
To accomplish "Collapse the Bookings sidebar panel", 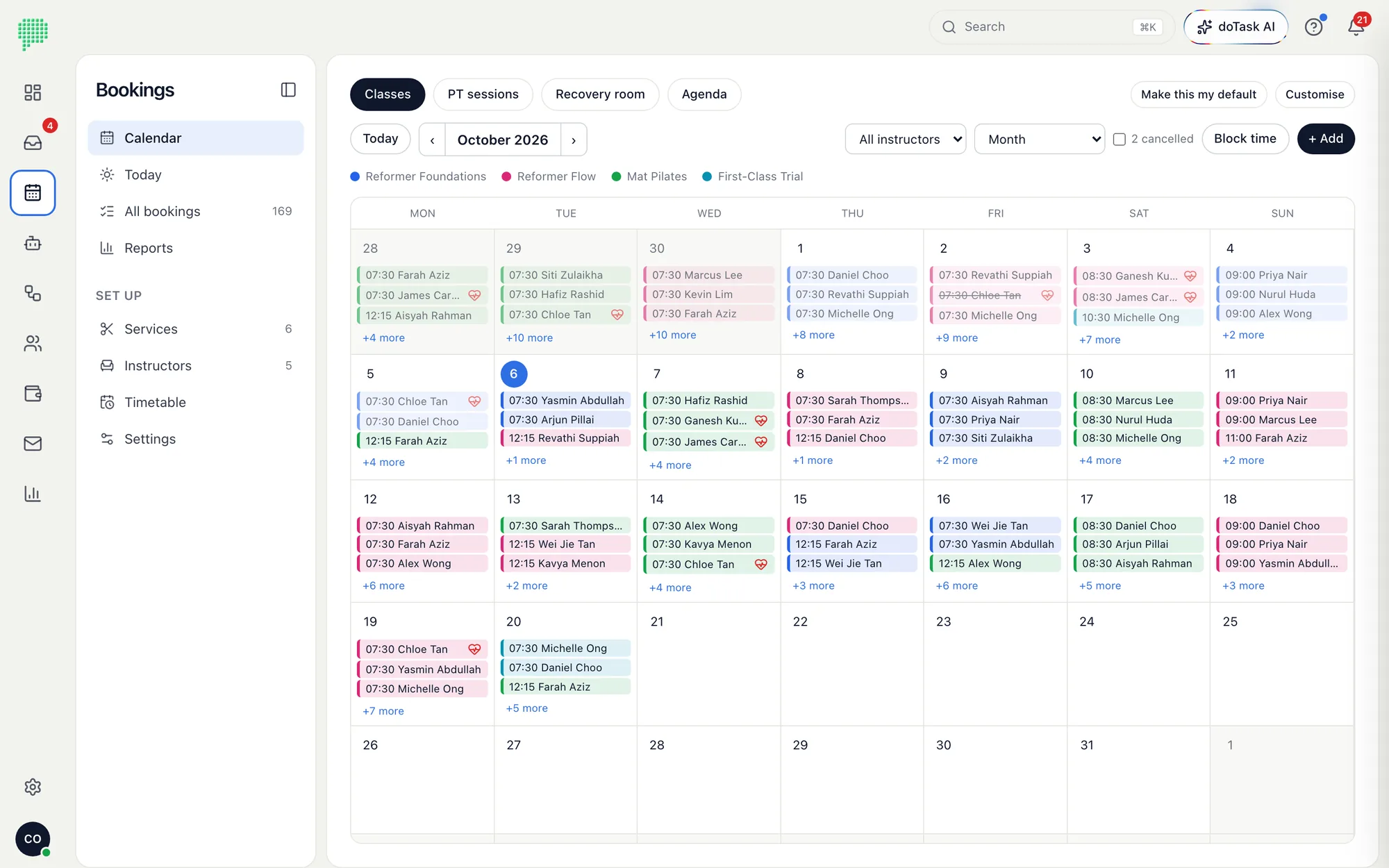I will (288, 90).
